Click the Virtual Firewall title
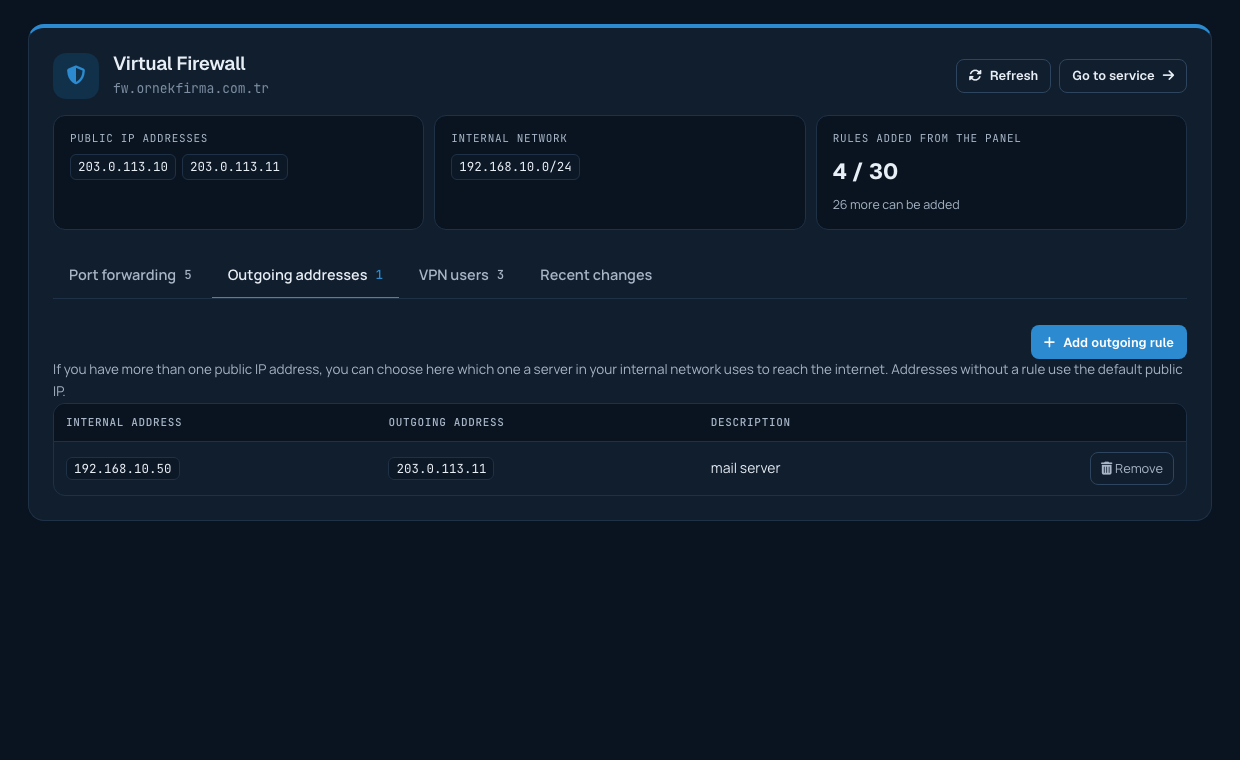Screen dimensions: 1240x760 click(179, 63)
